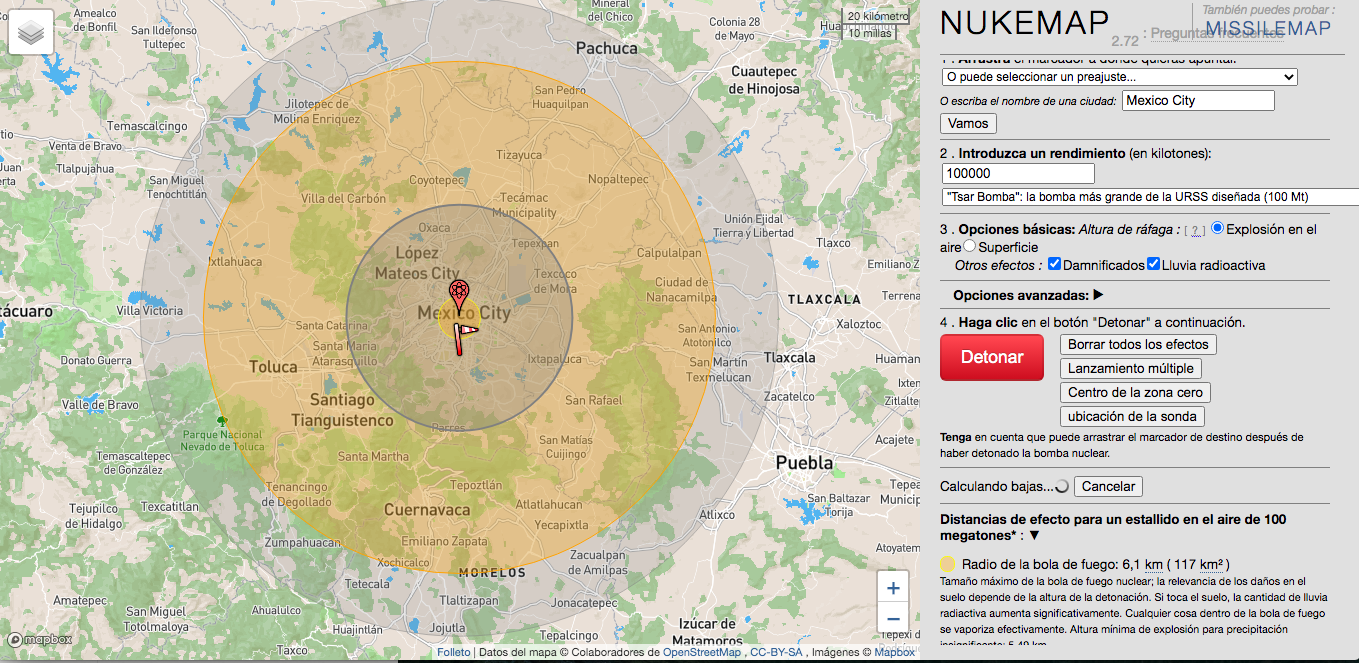
Task: Open the city preset dropdown
Action: 1119,77
